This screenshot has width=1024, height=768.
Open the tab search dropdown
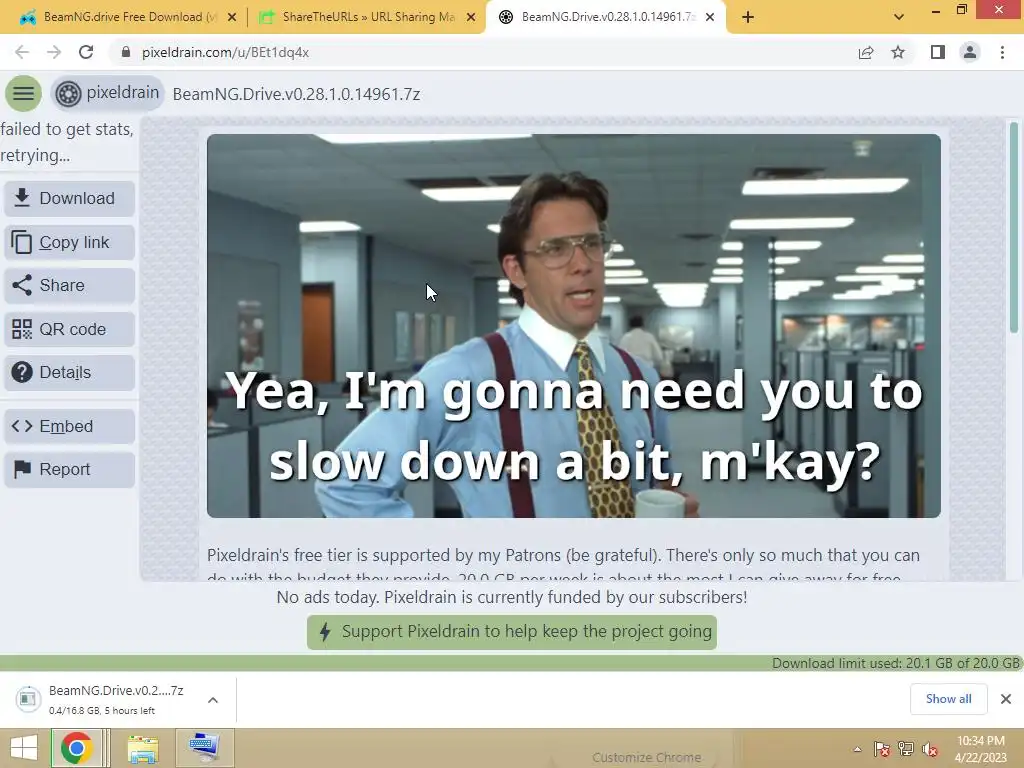coord(899,17)
